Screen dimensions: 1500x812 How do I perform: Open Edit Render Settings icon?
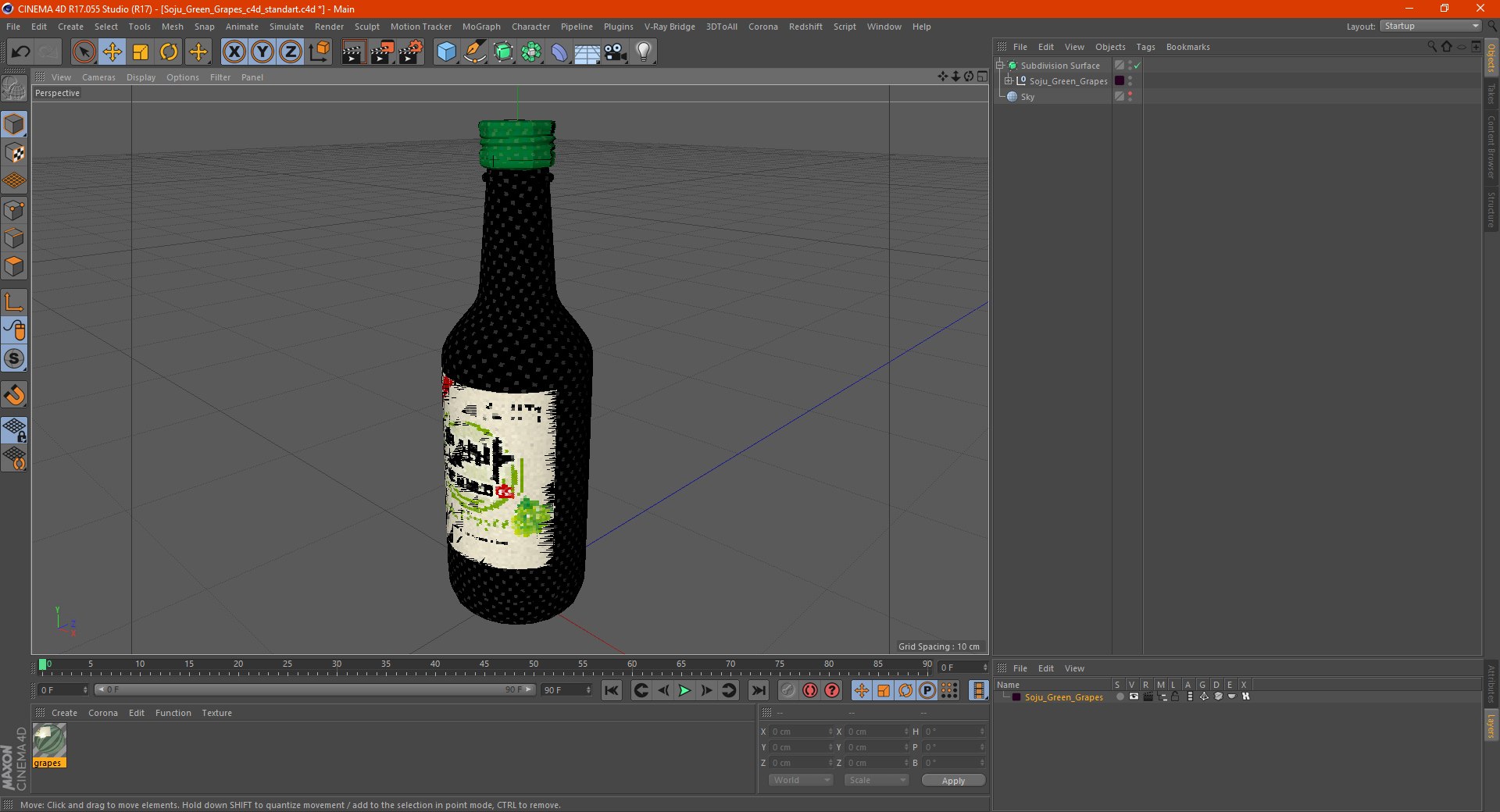click(x=411, y=52)
